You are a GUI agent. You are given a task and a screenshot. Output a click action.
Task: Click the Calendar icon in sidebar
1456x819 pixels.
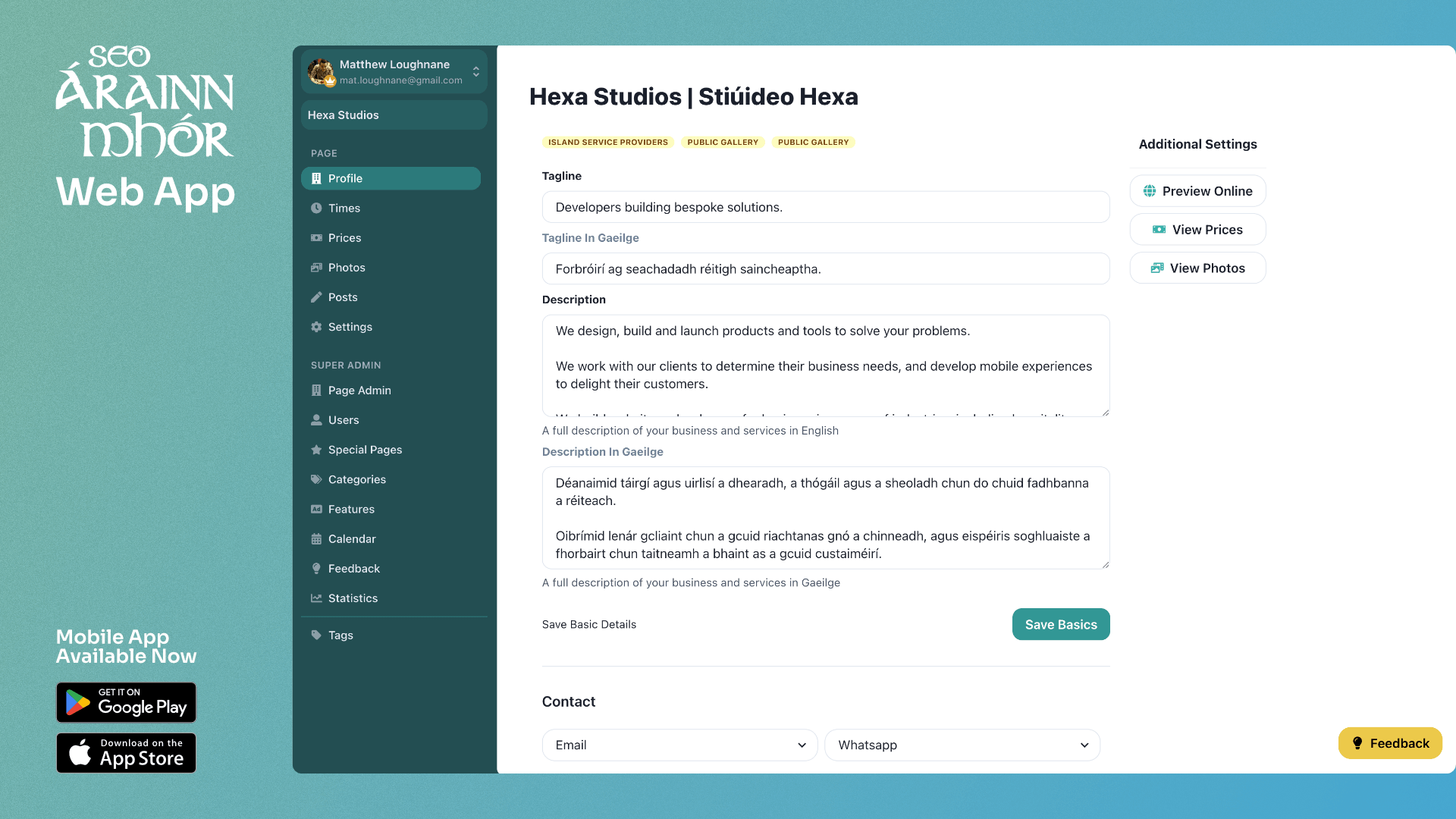pyautogui.click(x=317, y=539)
